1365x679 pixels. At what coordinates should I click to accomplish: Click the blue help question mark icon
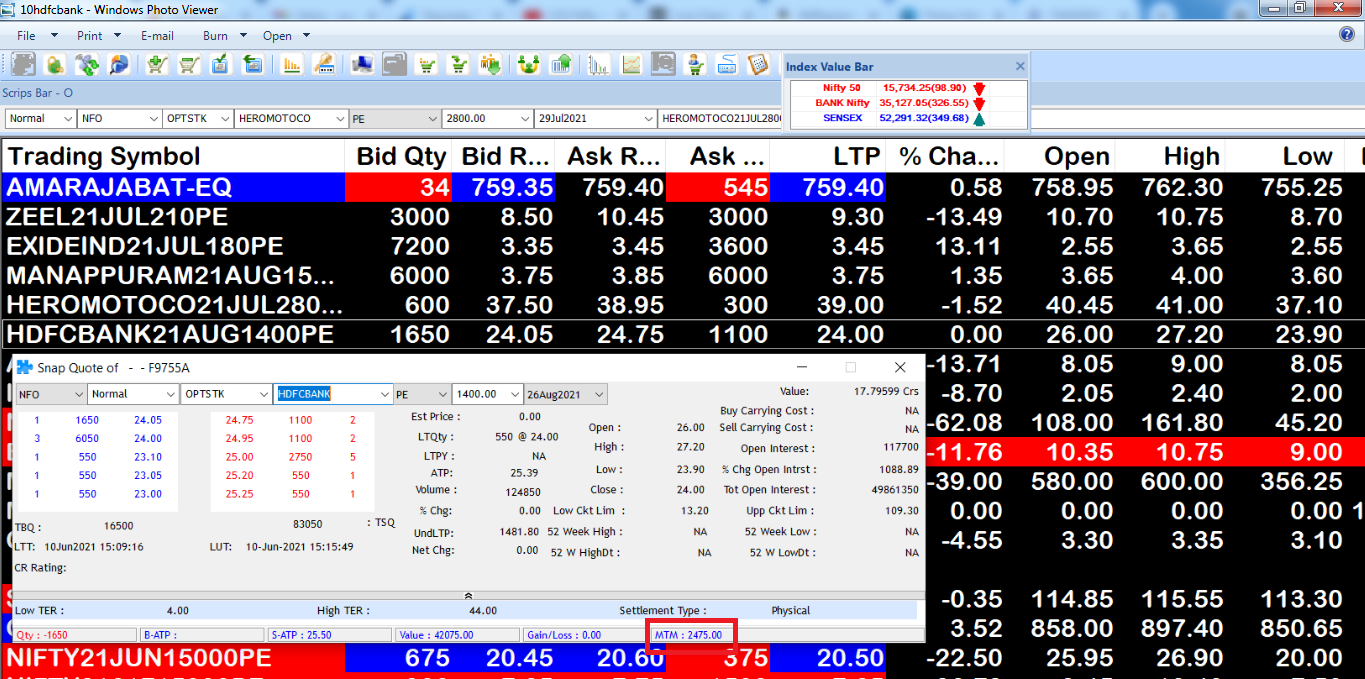click(1346, 34)
